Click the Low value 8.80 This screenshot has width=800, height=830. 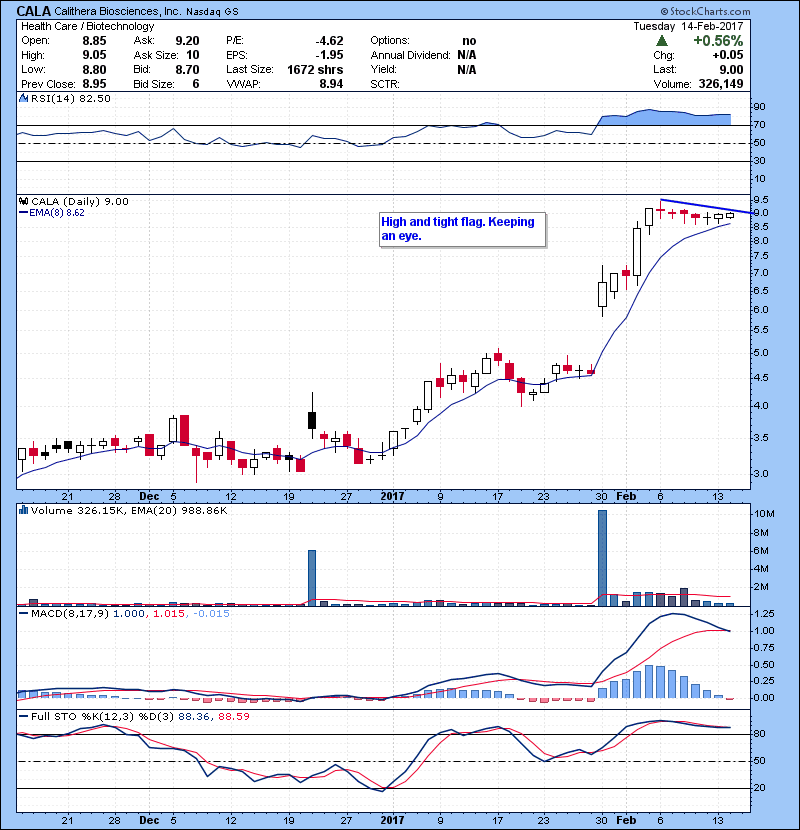tap(94, 69)
